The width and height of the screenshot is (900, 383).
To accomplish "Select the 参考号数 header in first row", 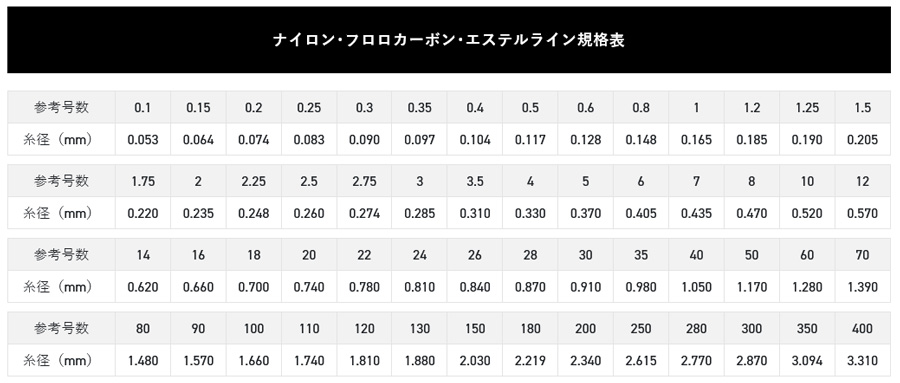I will [x=61, y=107].
